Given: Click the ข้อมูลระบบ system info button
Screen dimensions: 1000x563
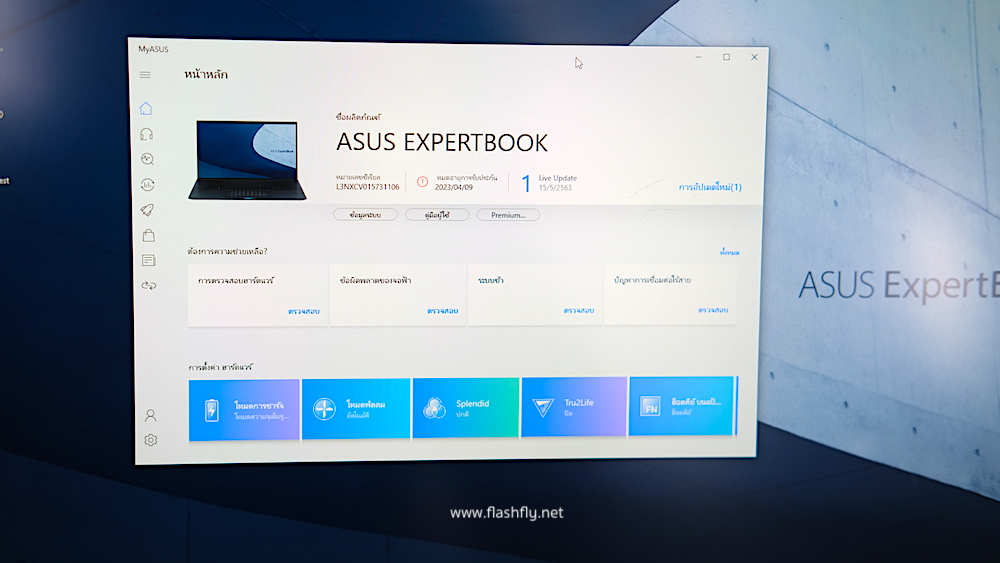Looking at the screenshot, I should click(x=365, y=215).
